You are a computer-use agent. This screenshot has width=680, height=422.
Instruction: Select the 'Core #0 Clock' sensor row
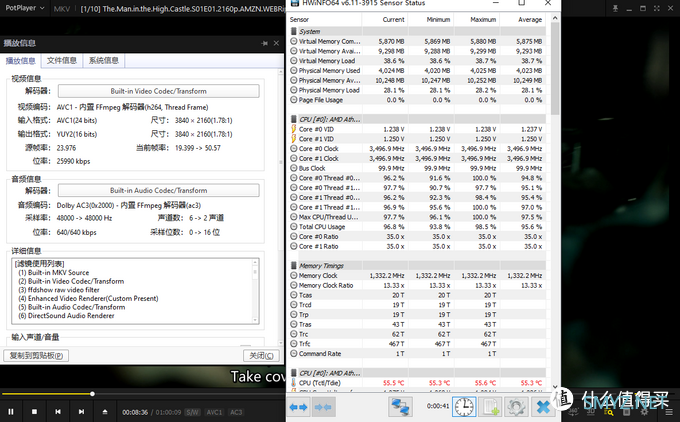[417, 148]
